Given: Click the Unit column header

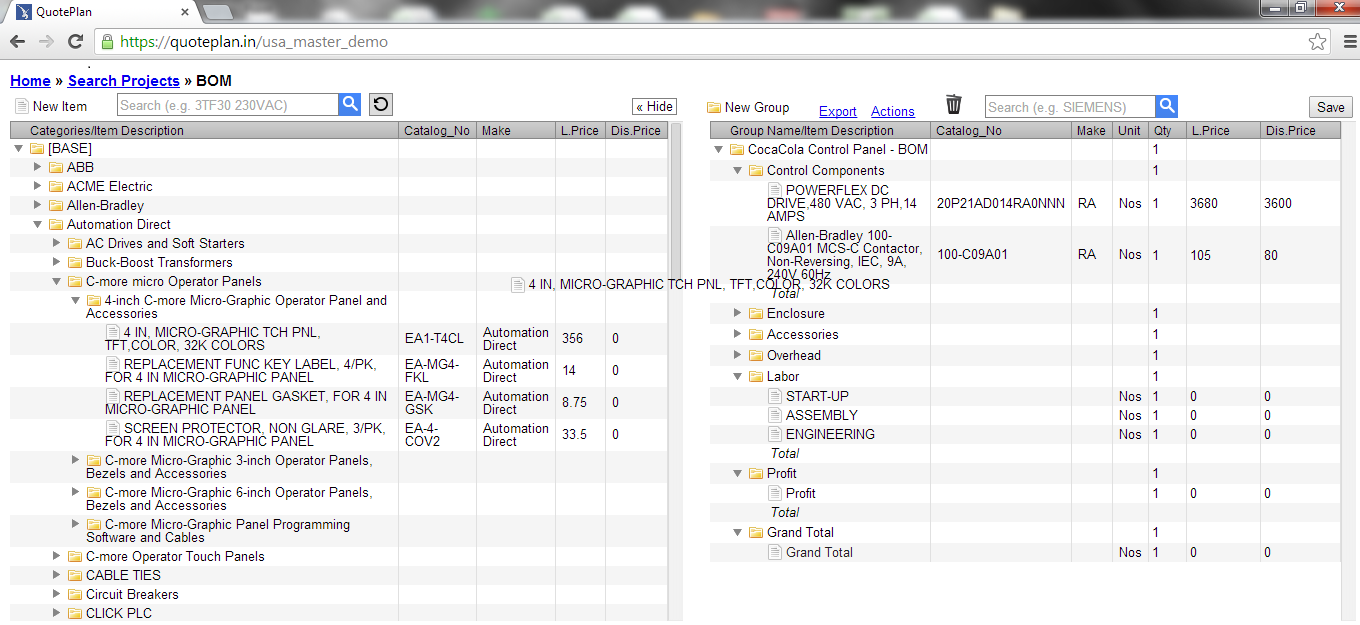Looking at the screenshot, I should coord(1130,130).
